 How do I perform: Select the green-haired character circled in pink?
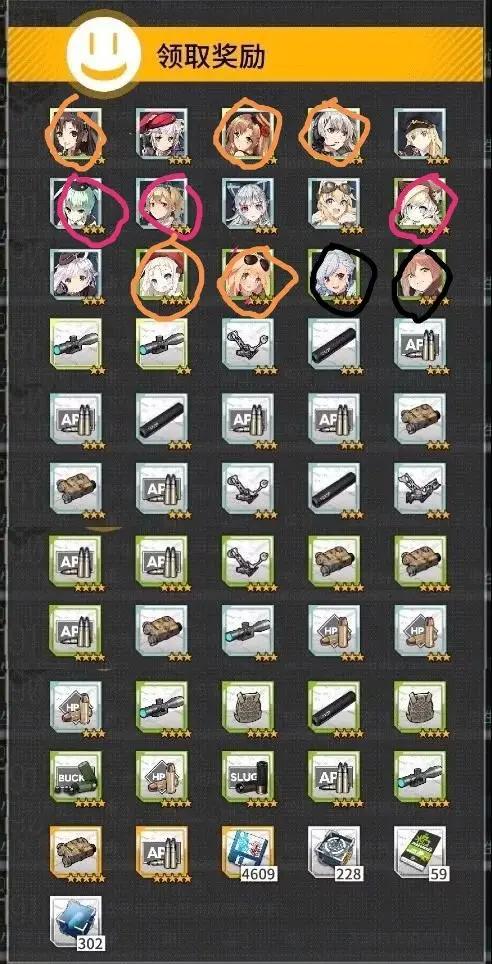(76, 205)
